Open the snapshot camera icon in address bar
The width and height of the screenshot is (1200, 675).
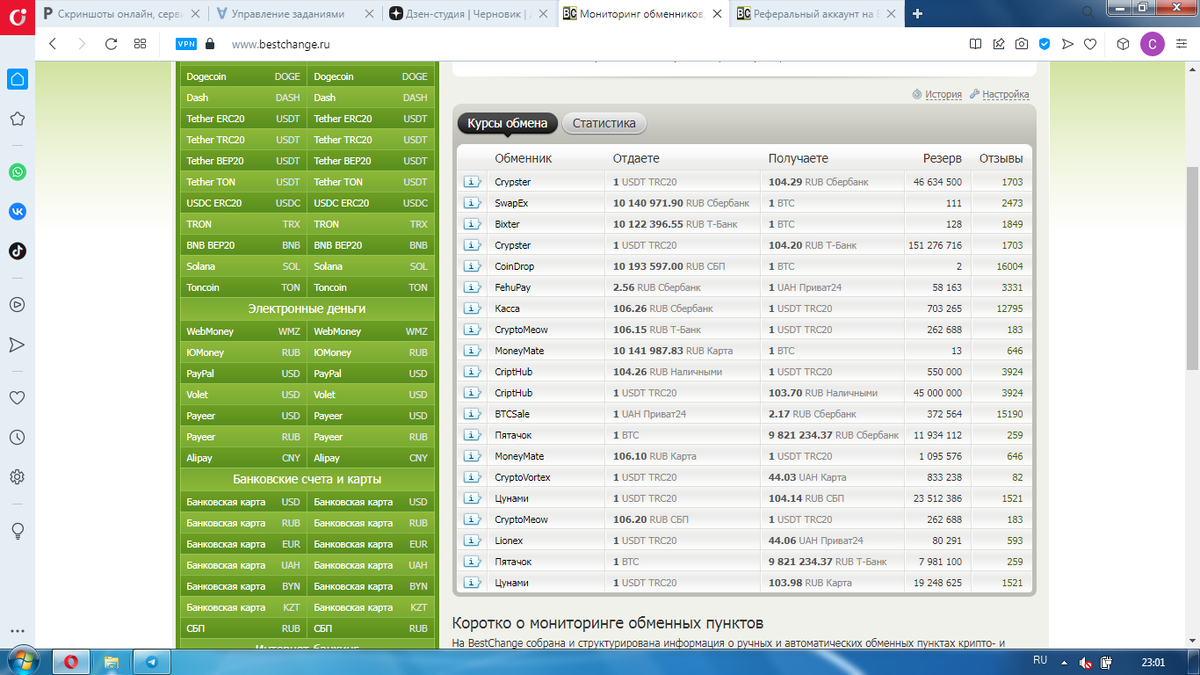pos(1021,44)
